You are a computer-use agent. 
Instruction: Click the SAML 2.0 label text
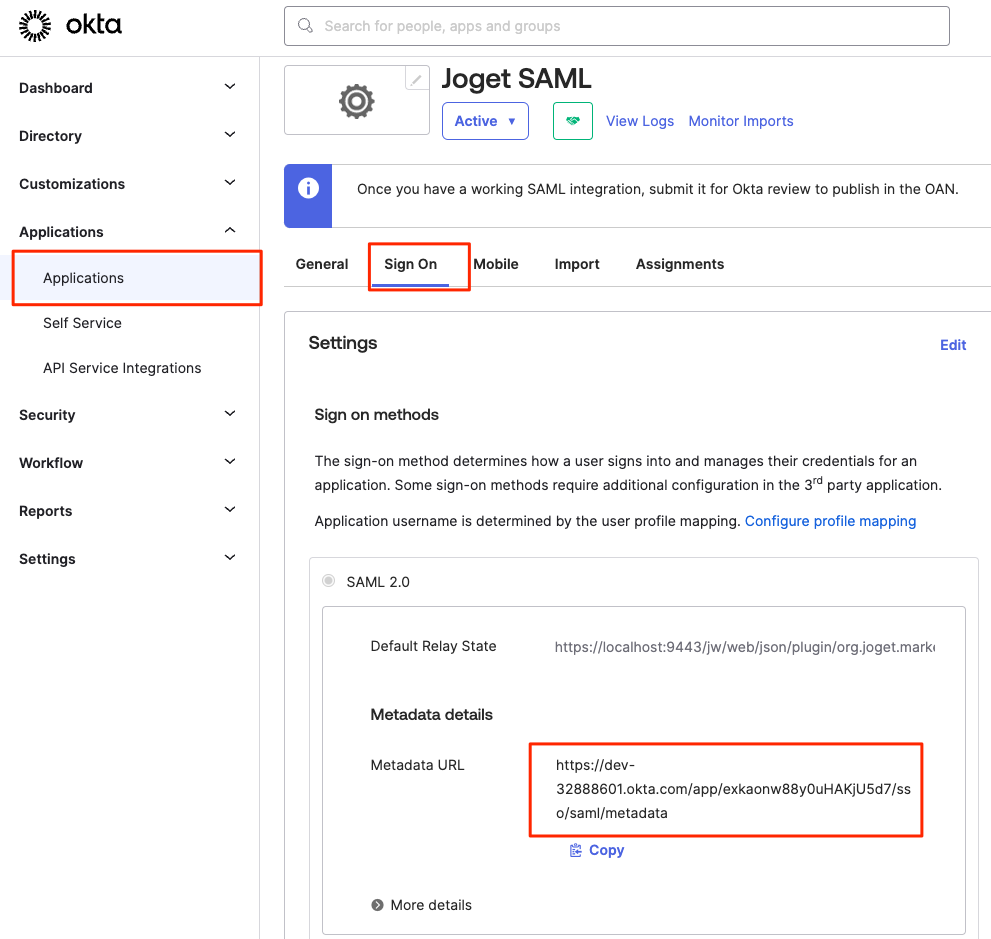click(x=378, y=582)
